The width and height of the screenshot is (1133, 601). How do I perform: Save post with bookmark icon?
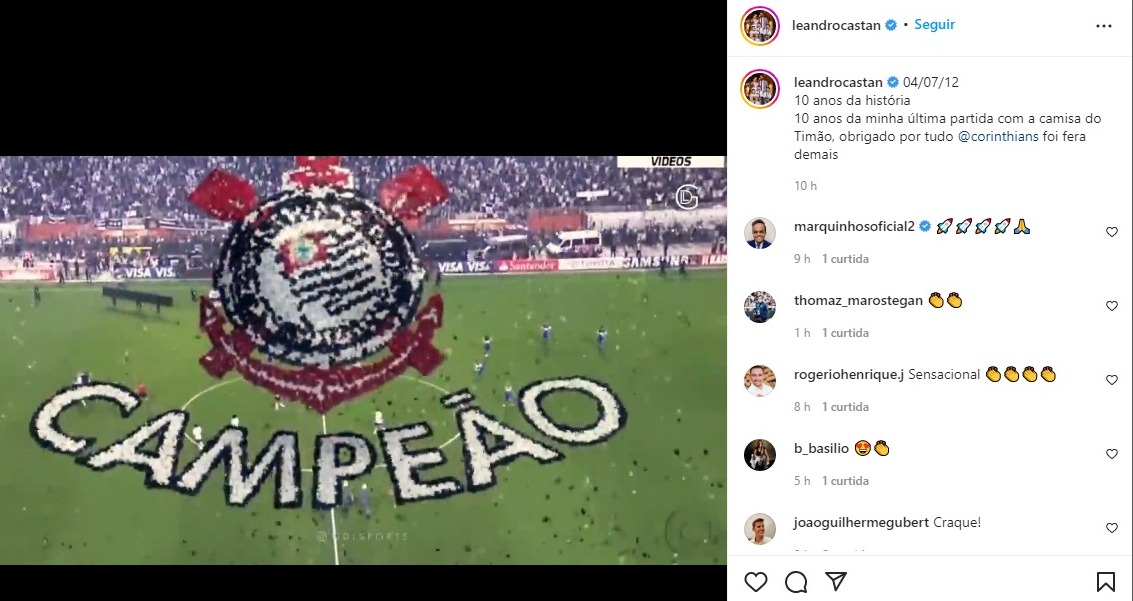click(1106, 581)
